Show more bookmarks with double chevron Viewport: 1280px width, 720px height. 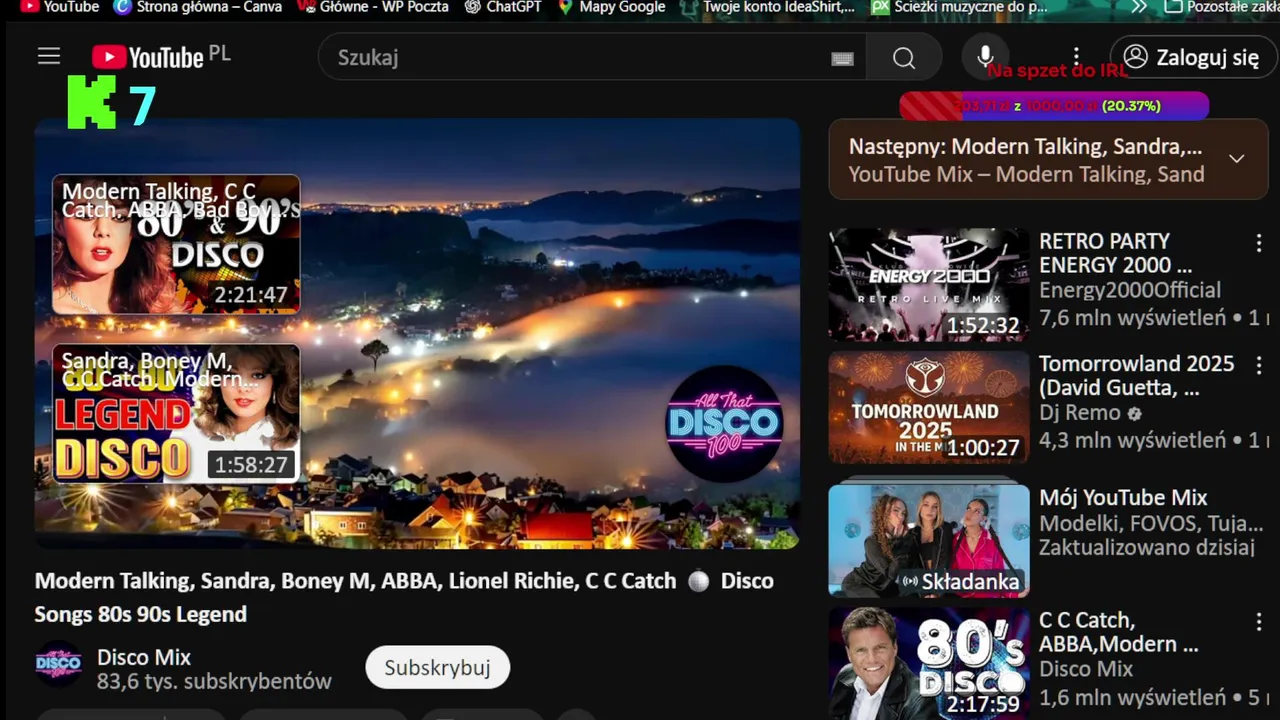(x=1139, y=7)
